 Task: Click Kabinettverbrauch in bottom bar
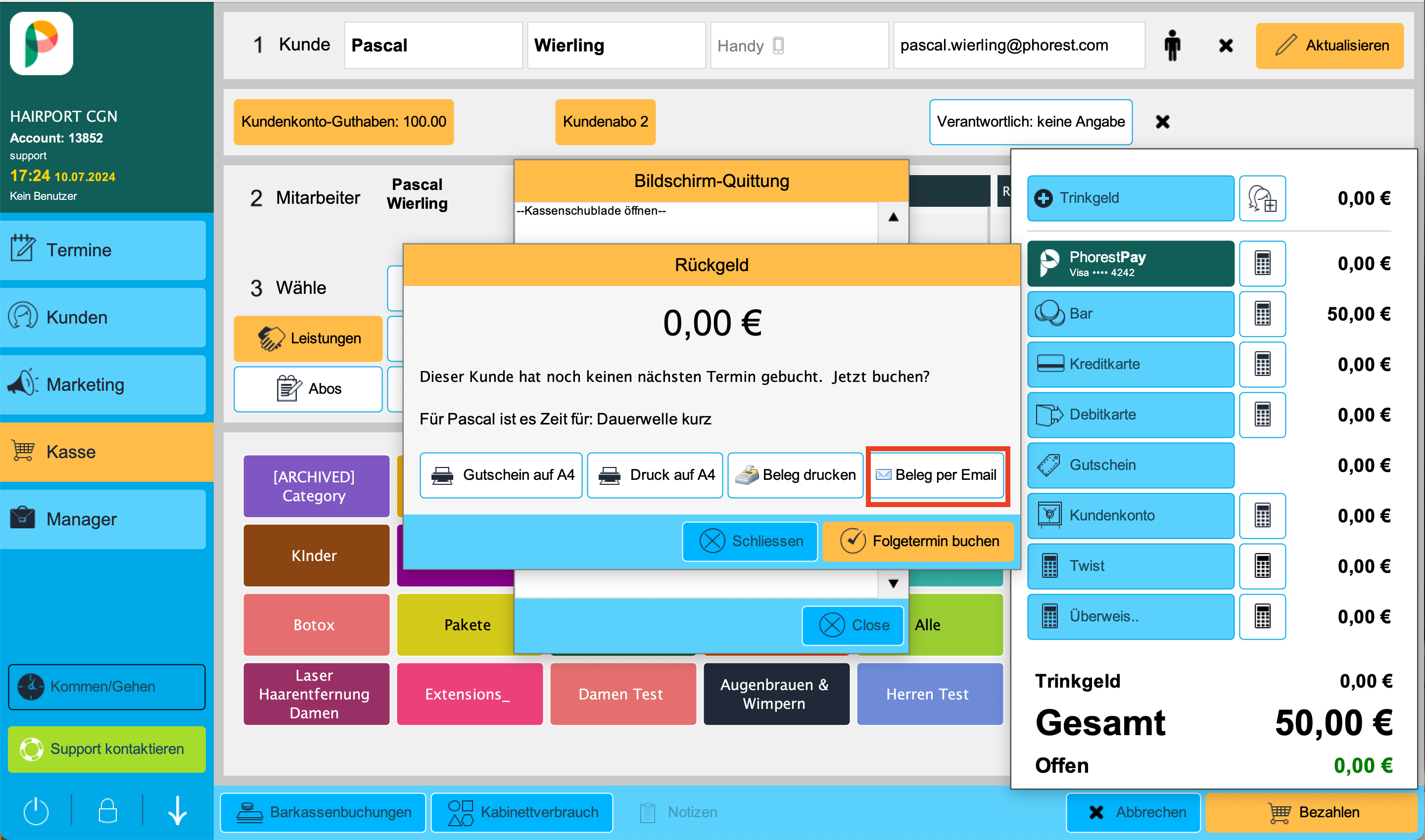click(x=522, y=812)
